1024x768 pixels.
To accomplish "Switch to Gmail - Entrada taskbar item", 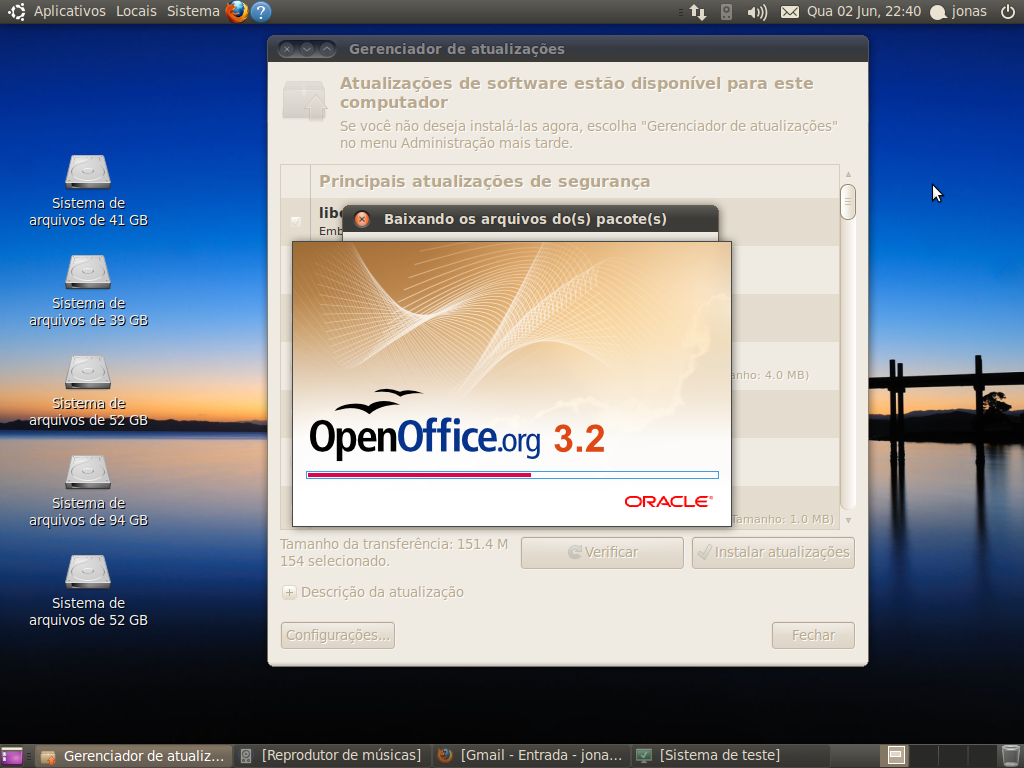I will [530, 756].
